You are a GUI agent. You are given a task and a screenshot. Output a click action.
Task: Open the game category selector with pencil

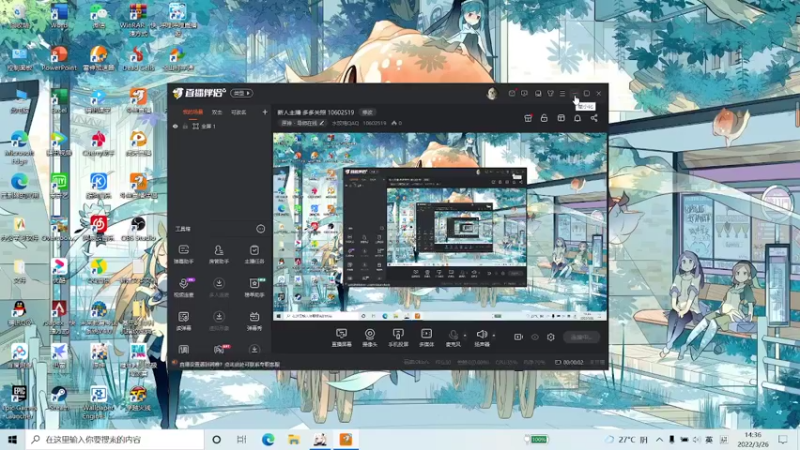click(x=302, y=123)
